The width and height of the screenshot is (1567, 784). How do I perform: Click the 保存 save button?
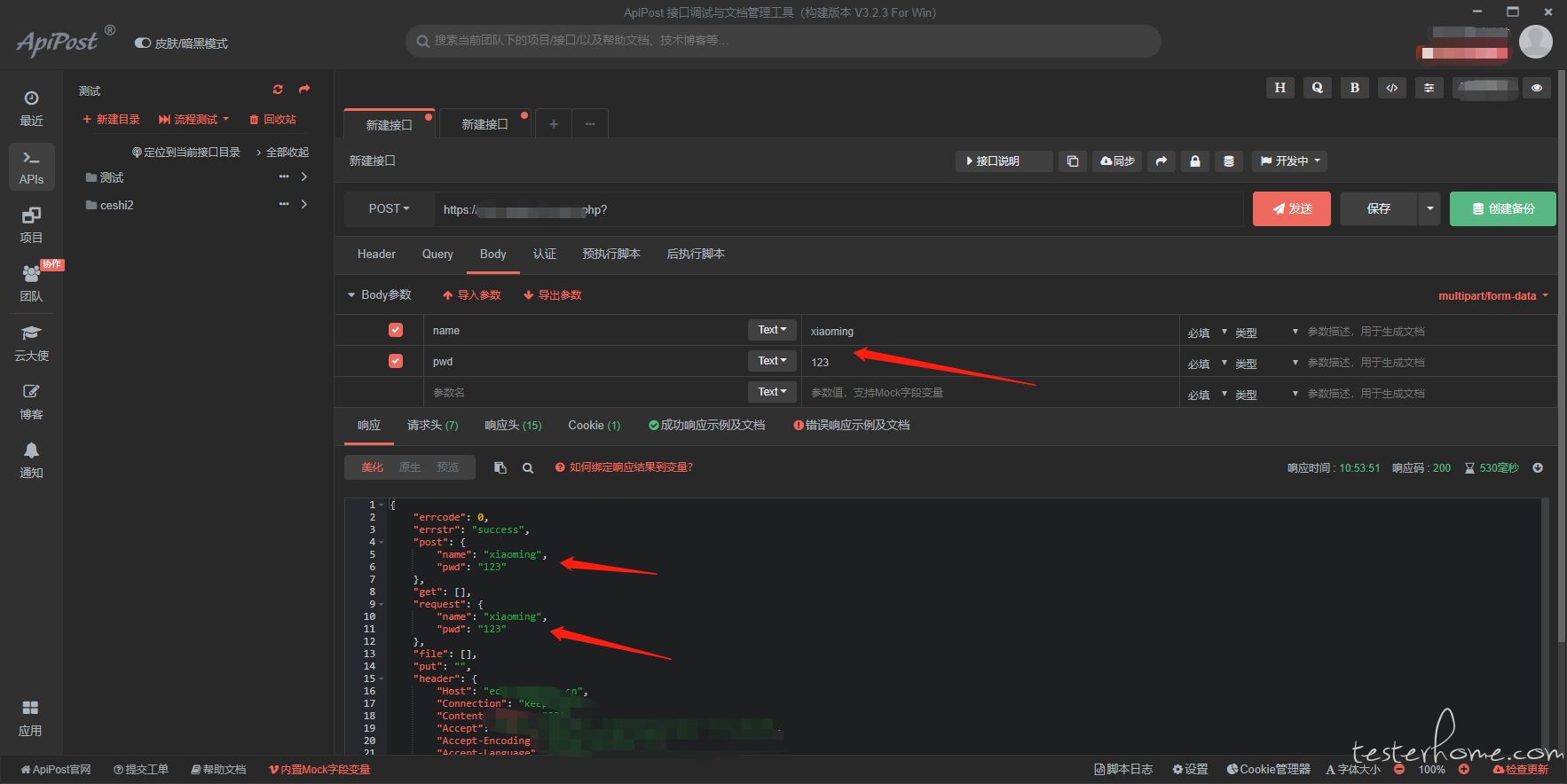coord(1379,208)
